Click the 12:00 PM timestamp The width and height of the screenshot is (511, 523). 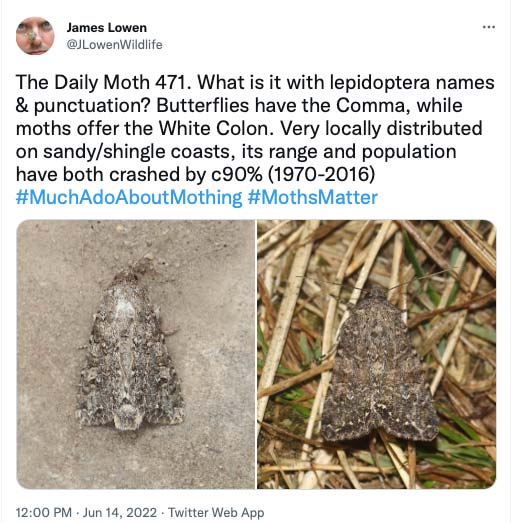[44, 512]
